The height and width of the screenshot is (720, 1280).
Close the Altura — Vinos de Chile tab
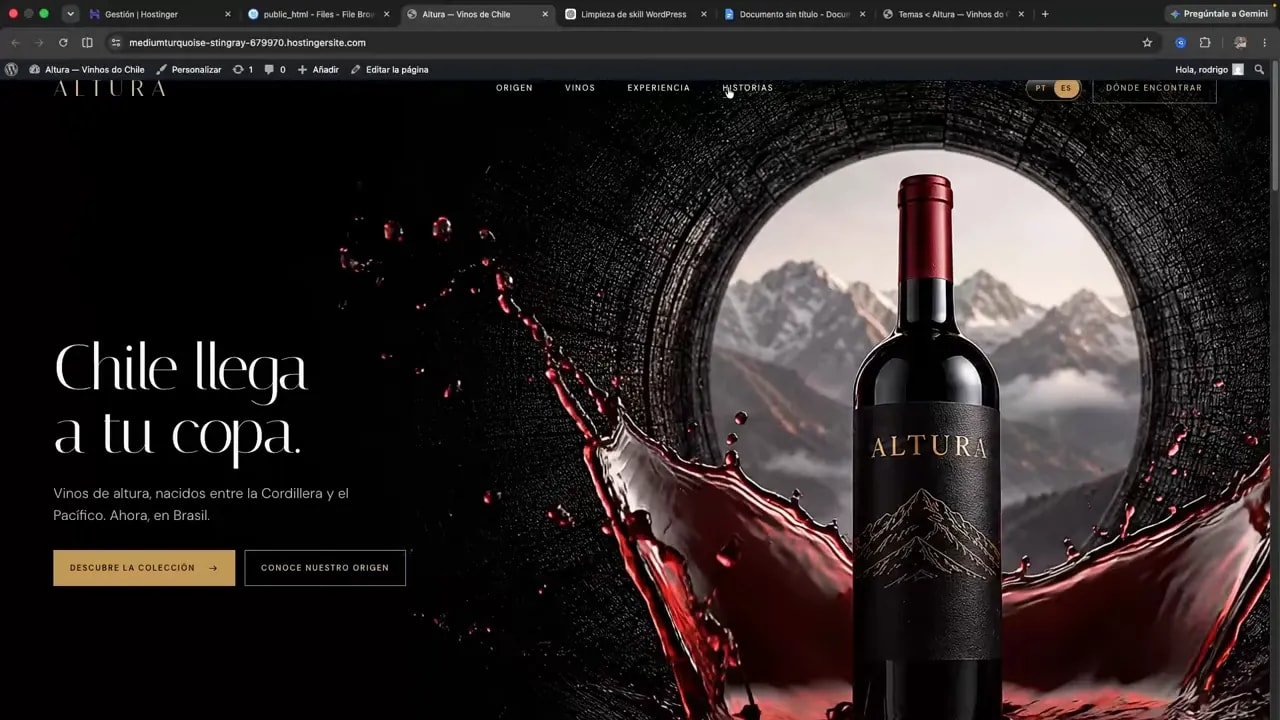point(545,14)
